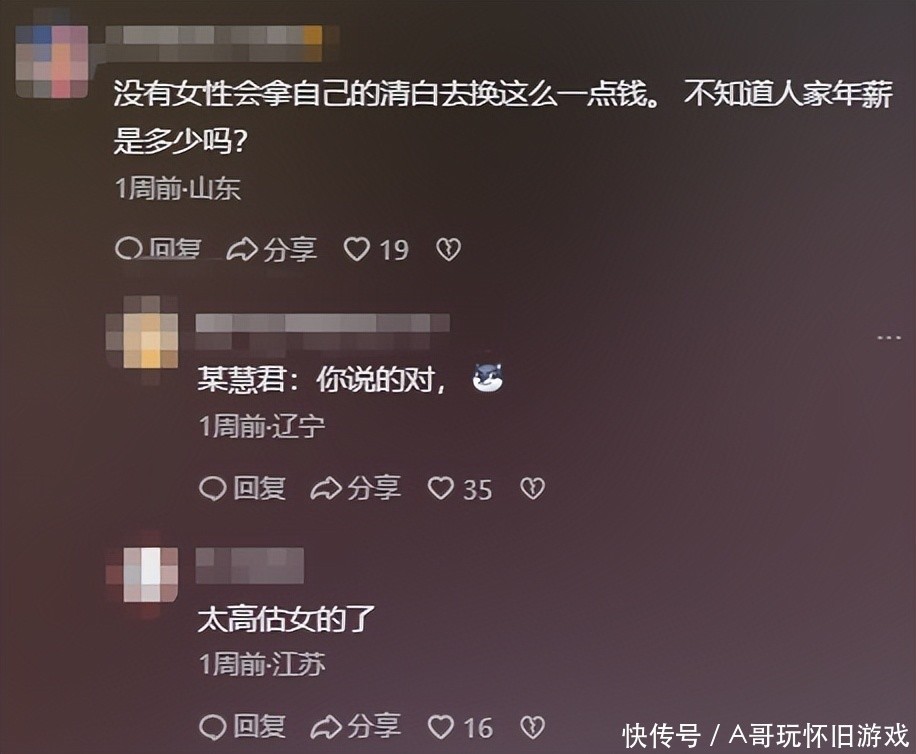Open the three-dots more options menu
Image resolution: width=916 pixels, height=754 pixels.
(889, 338)
